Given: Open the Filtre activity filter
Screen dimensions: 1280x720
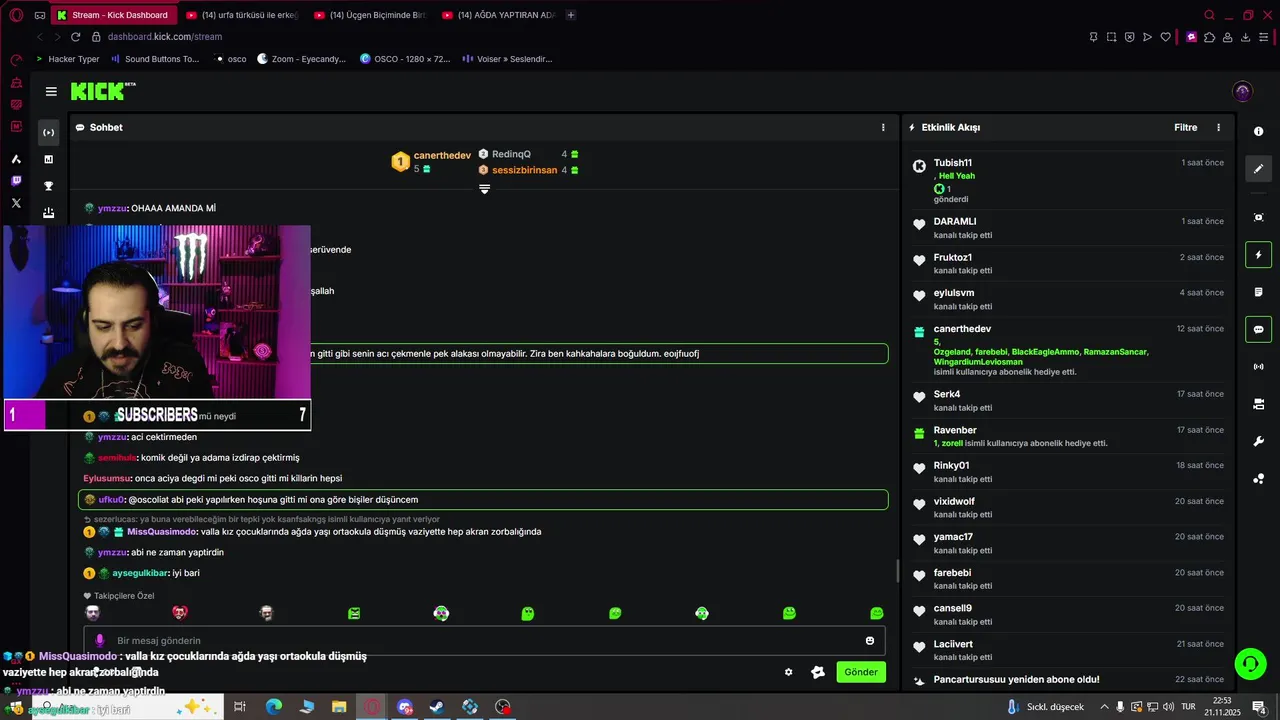Looking at the screenshot, I should point(1185,127).
